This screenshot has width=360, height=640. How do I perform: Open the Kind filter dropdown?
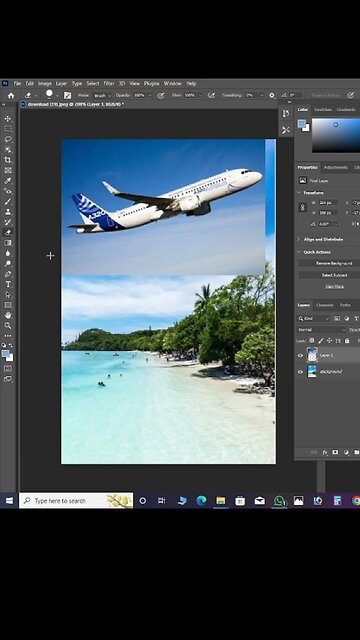pyautogui.click(x=313, y=318)
